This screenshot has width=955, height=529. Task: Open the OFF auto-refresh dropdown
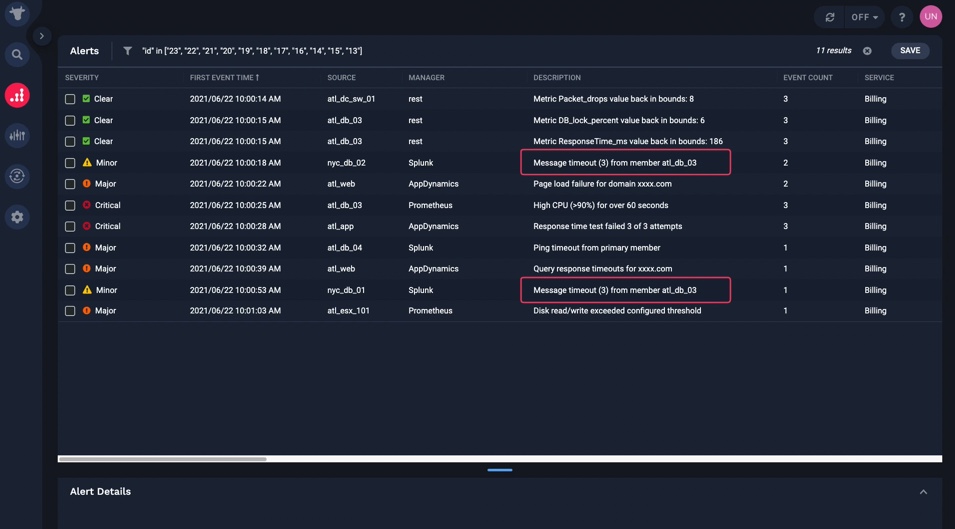point(864,17)
